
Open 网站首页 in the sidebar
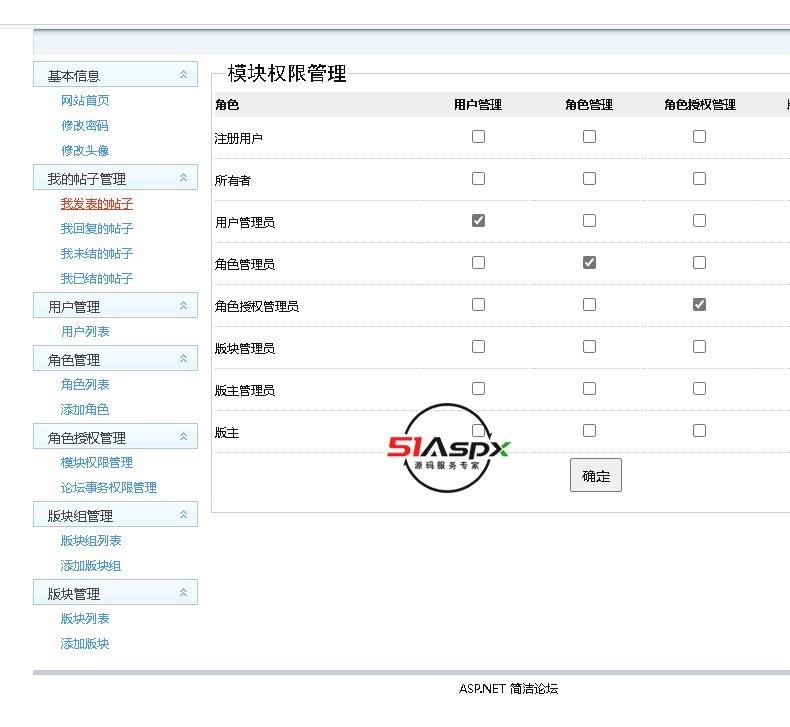pos(85,100)
